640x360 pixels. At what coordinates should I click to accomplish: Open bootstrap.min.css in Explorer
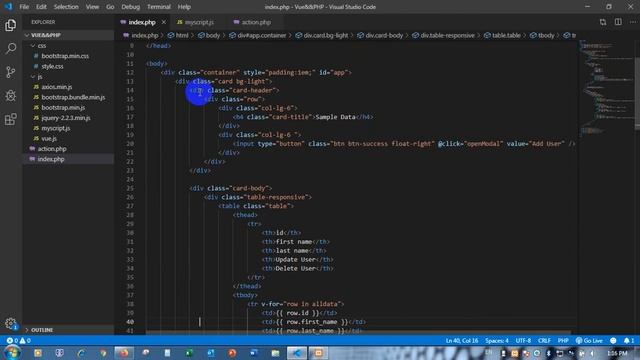[x=65, y=56]
